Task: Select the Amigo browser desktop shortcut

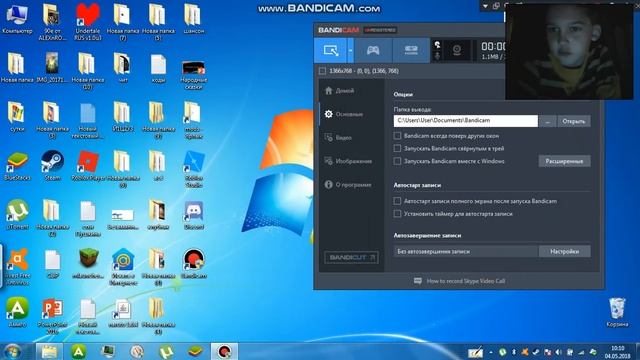Action: 17,313
